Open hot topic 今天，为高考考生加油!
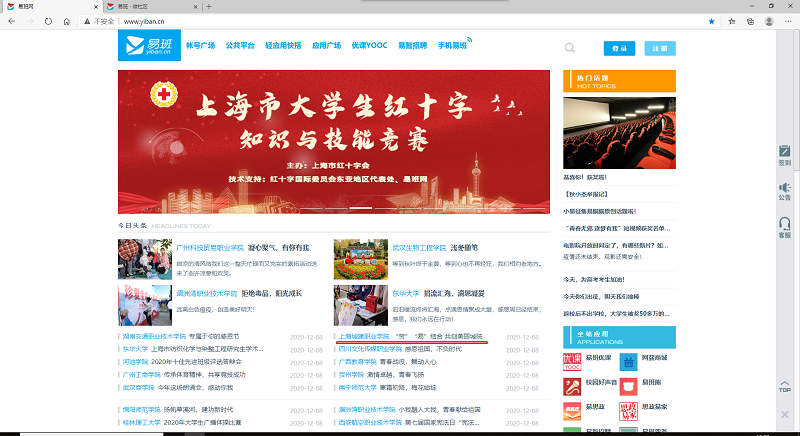The image size is (800, 436). [594, 279]
